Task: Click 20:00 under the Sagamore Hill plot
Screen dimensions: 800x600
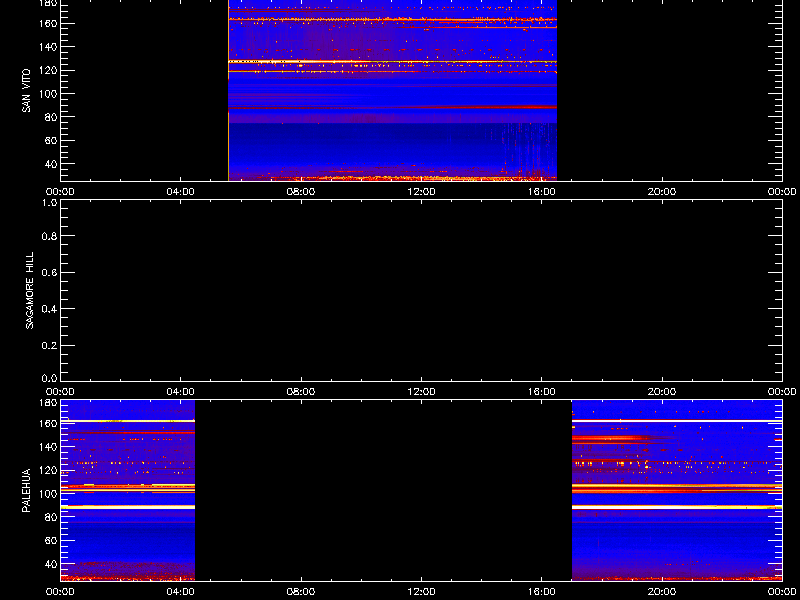Action: point(662,392)
